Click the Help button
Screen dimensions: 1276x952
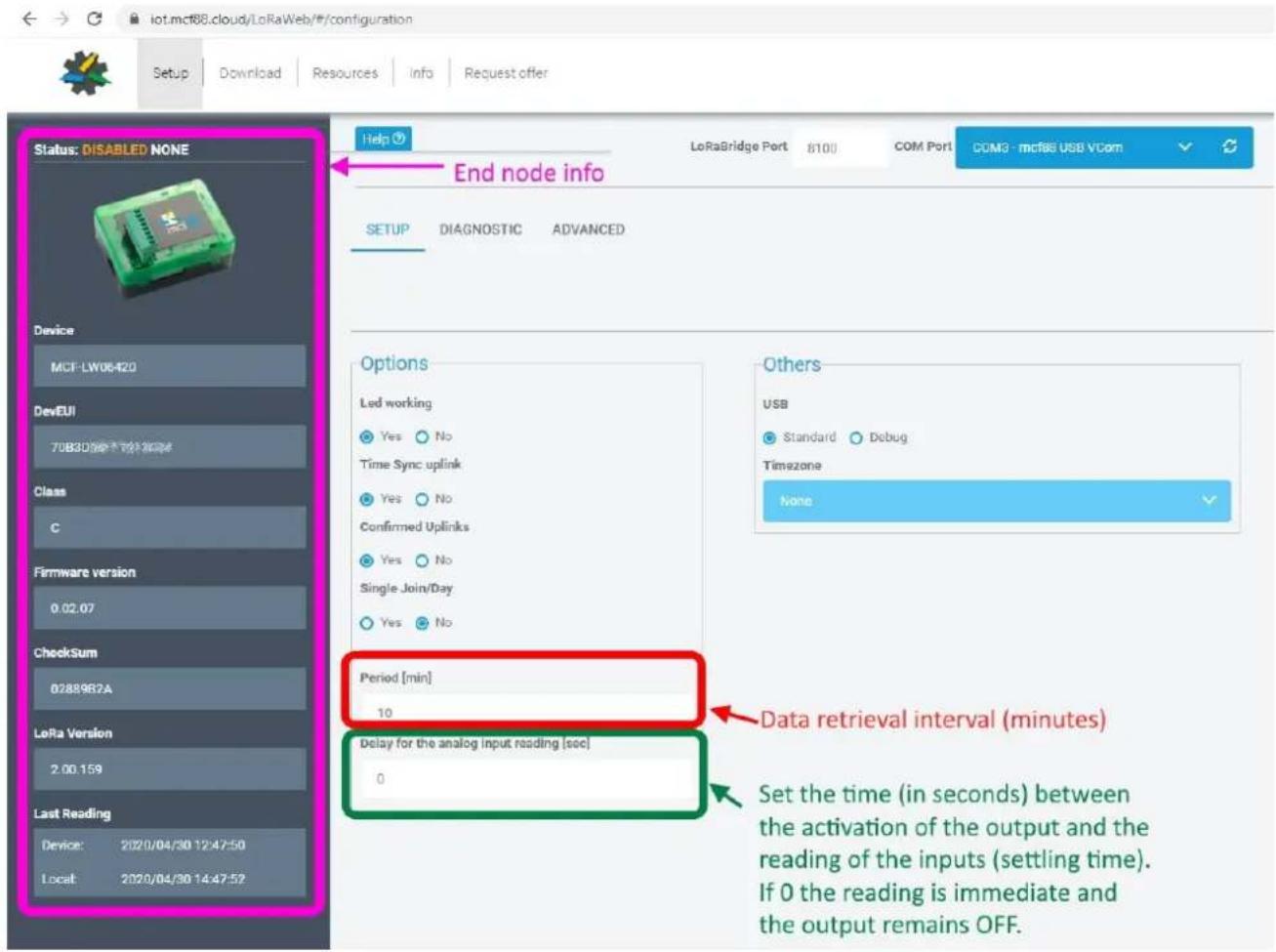(x=383, y=139)
